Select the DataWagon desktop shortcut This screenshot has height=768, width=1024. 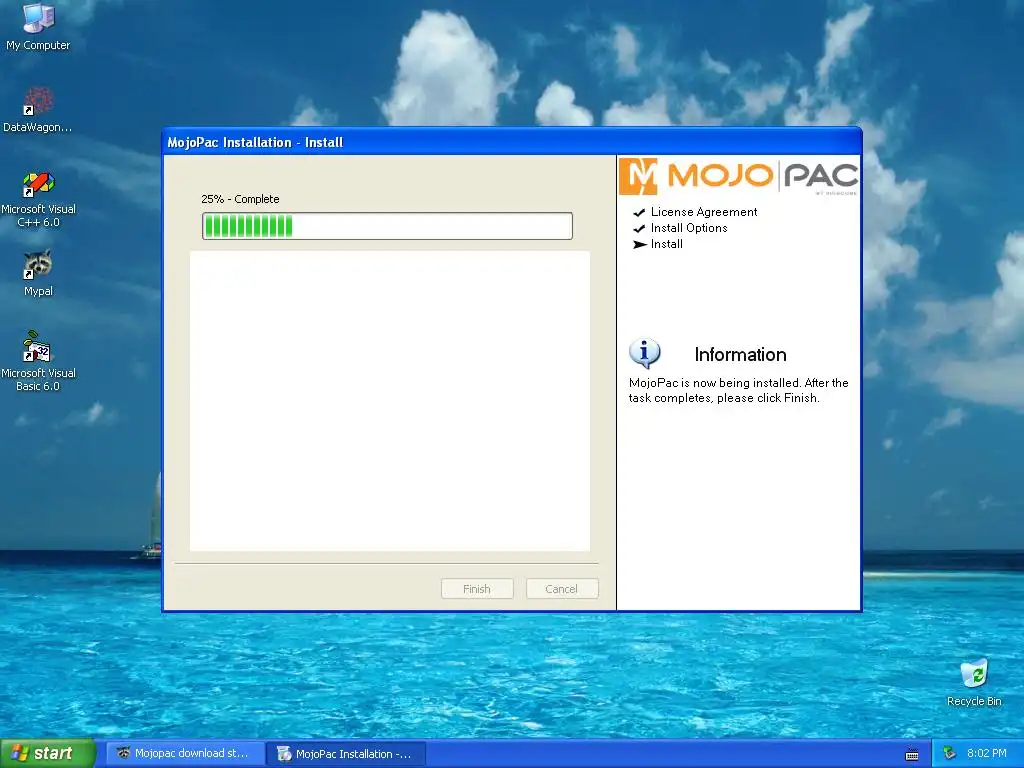(x=38, y=109)
